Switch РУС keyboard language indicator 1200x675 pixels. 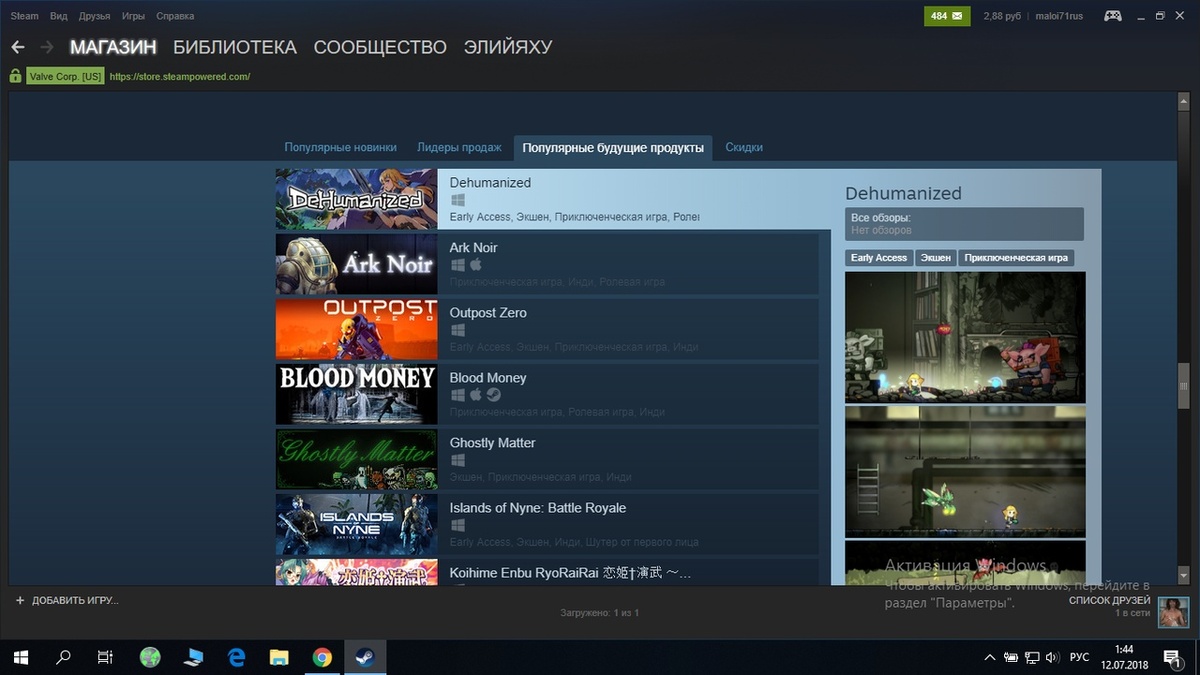tap(1080, 658)
